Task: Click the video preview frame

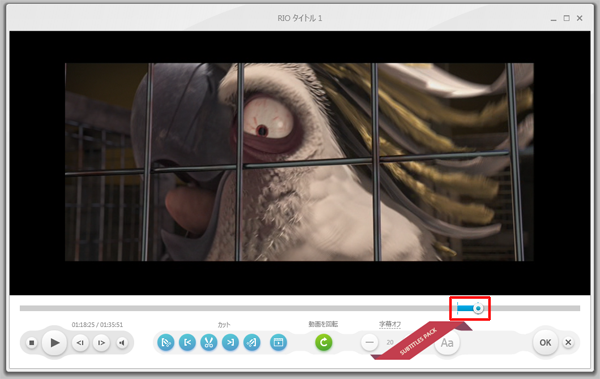Action: tap(299, 162)
